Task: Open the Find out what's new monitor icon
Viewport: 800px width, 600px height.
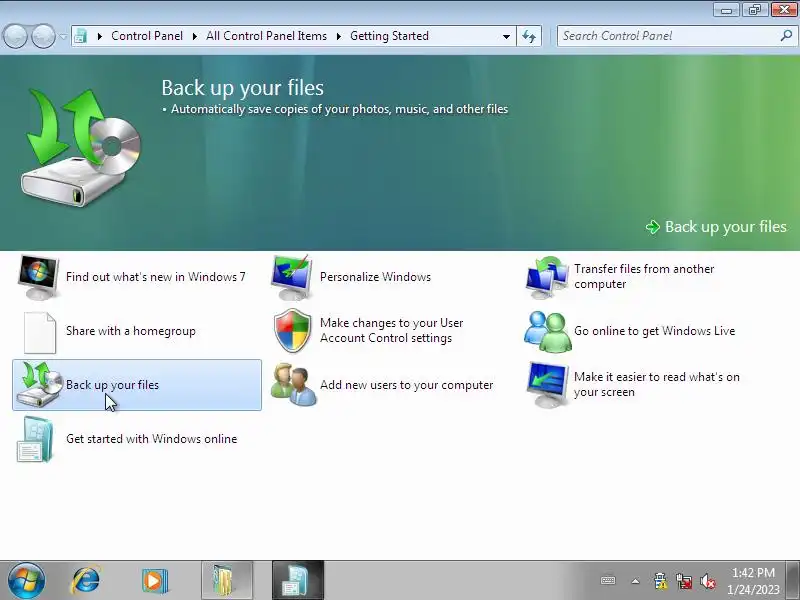Action: (x=38, y=277)
